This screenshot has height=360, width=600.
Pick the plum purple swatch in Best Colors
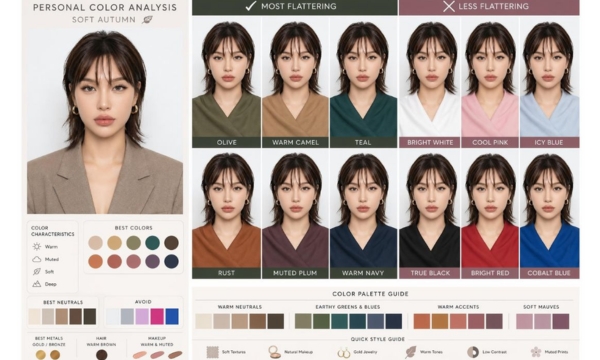(152, 261)
